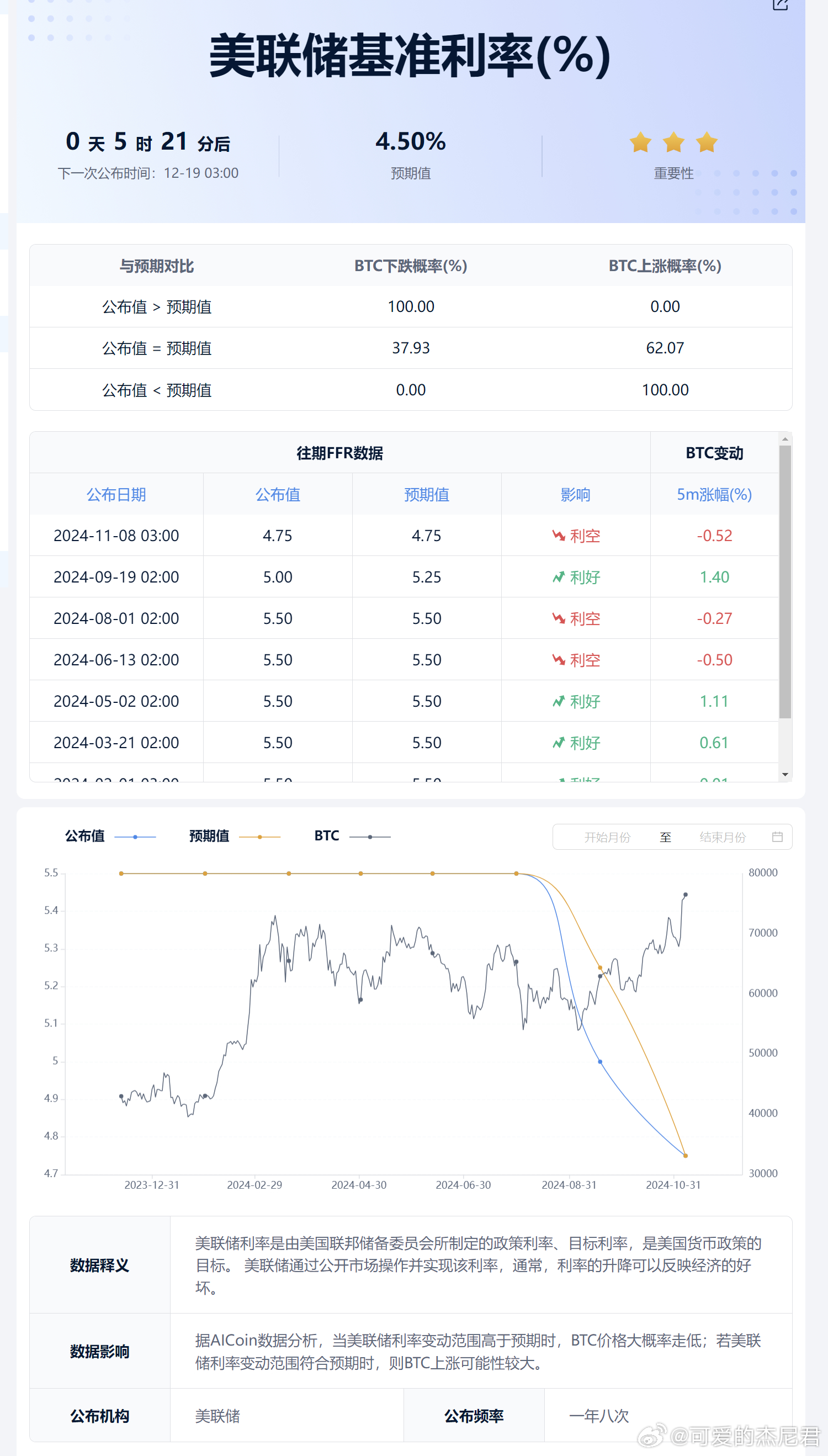Open the calendar icon in date range picker
The width and height of the screenshot is (828, 1456).
tap(777, 836)
